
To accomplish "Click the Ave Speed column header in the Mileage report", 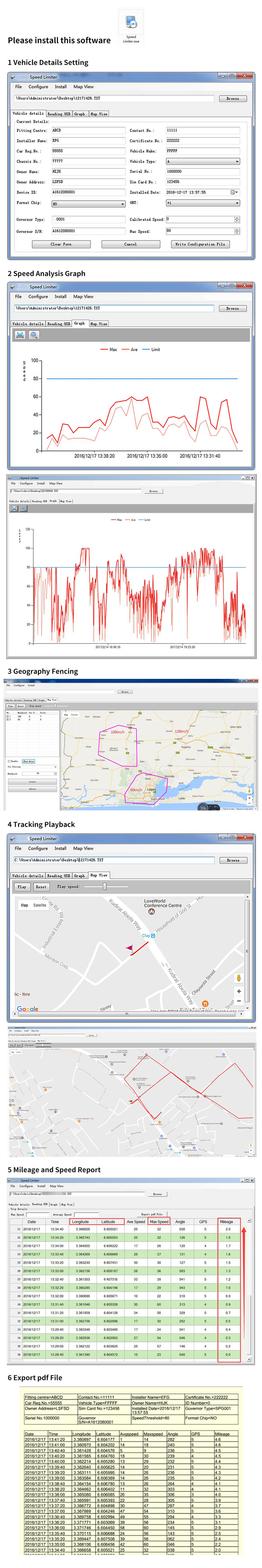I will coord(135,1222).
